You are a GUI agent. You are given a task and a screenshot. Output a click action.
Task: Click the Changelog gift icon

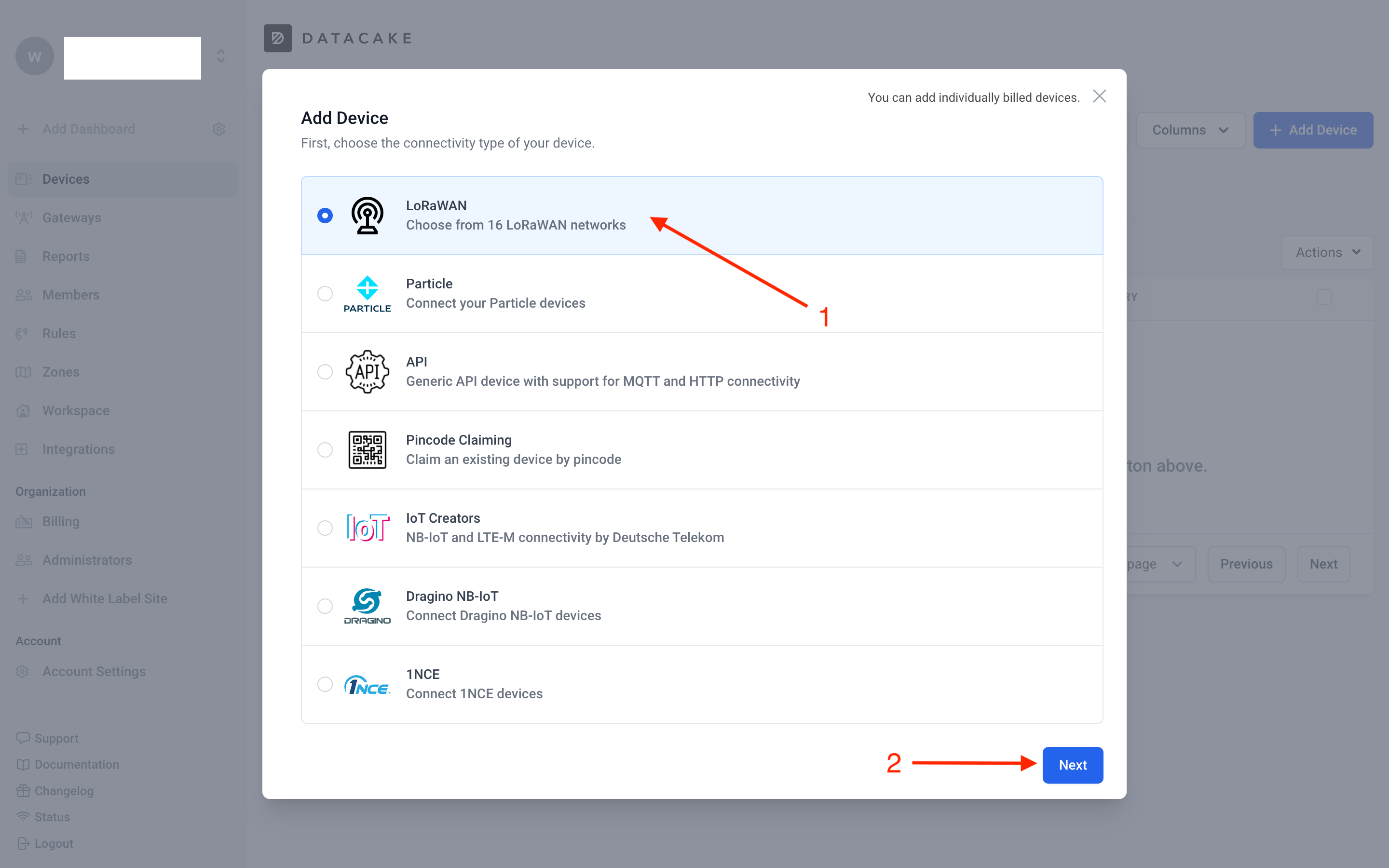tap(23, 790)
